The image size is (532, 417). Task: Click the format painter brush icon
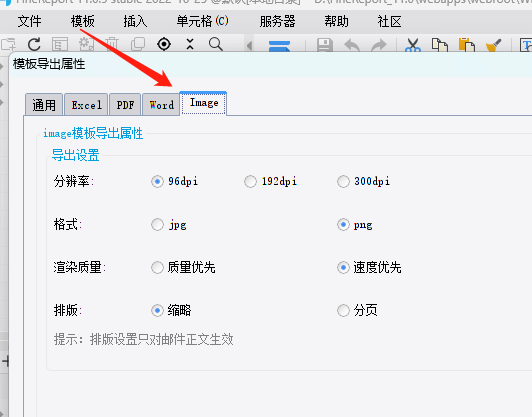point(494,45)
